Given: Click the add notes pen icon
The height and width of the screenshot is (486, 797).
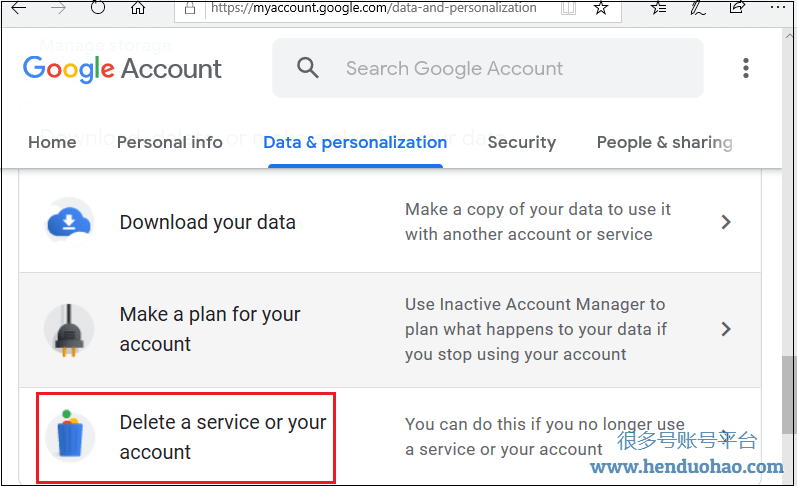Looking at the screenshot, I should point(699,8).
